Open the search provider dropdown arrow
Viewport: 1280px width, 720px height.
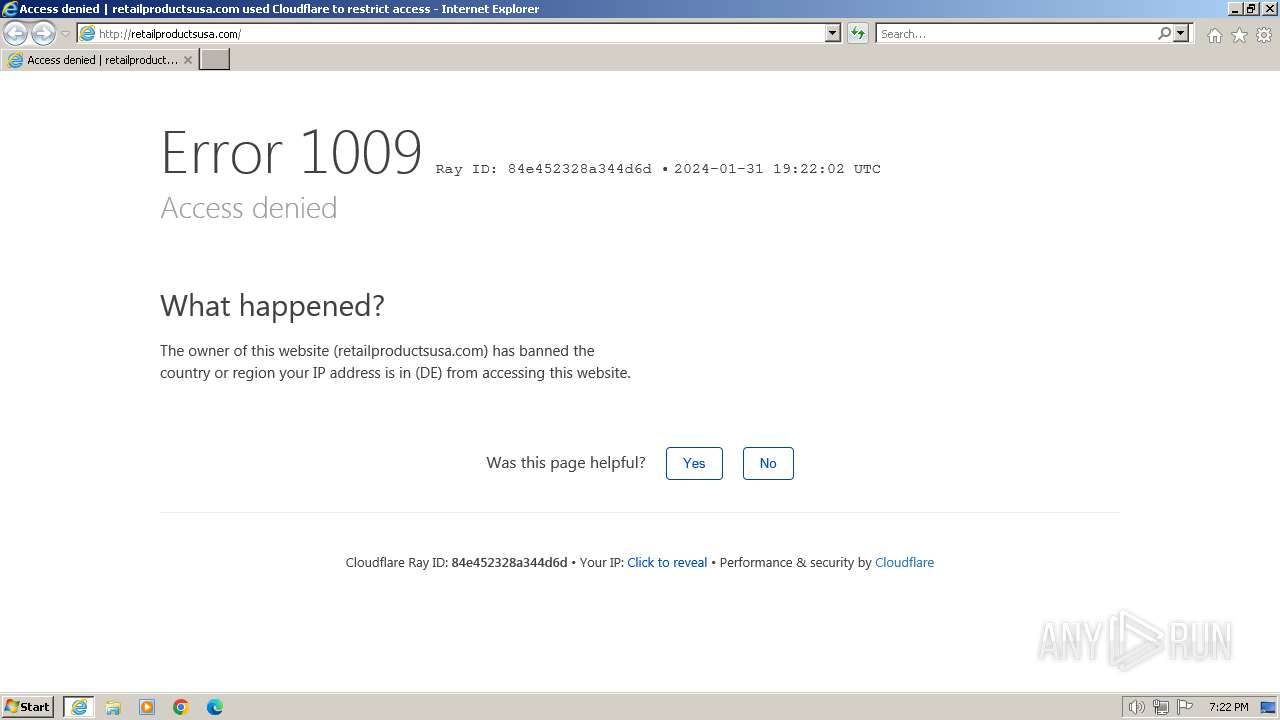(x=1181, y=34)
